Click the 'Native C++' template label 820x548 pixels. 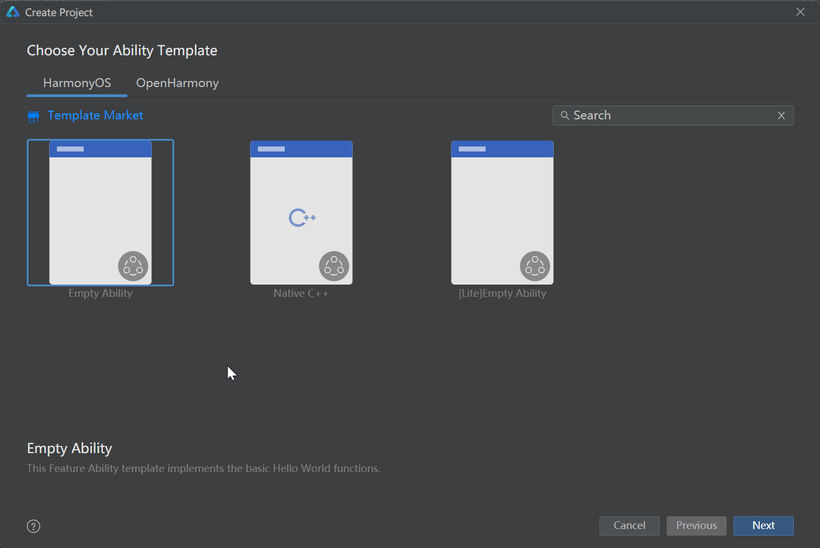click(301, 293)
